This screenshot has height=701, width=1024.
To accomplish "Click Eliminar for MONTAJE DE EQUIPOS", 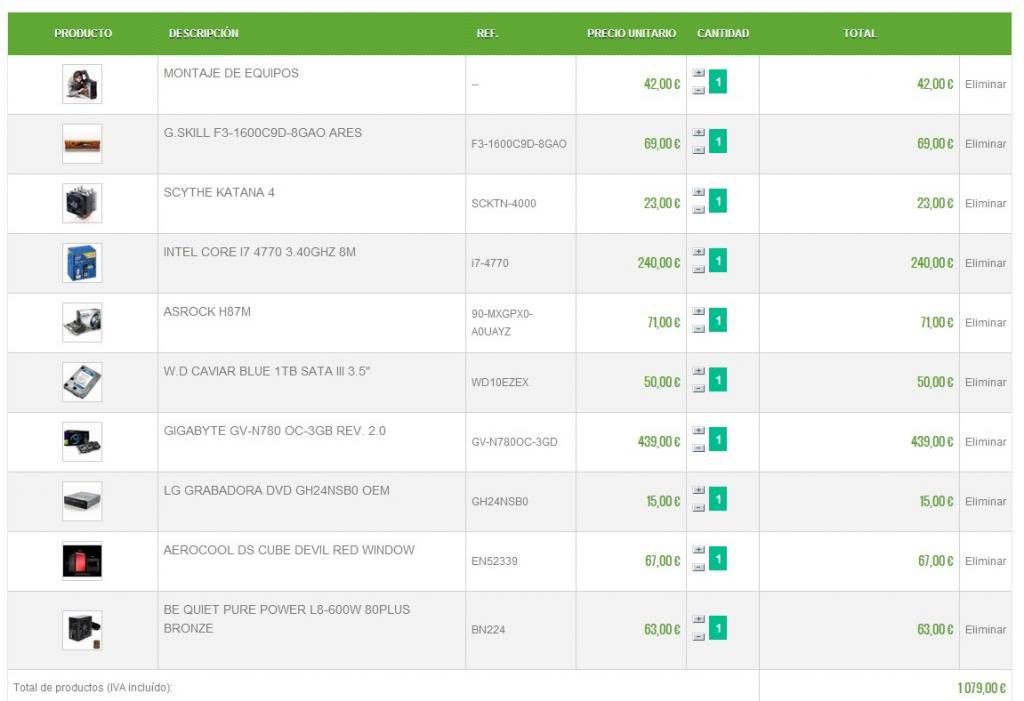I will click(x=985, y=84).
